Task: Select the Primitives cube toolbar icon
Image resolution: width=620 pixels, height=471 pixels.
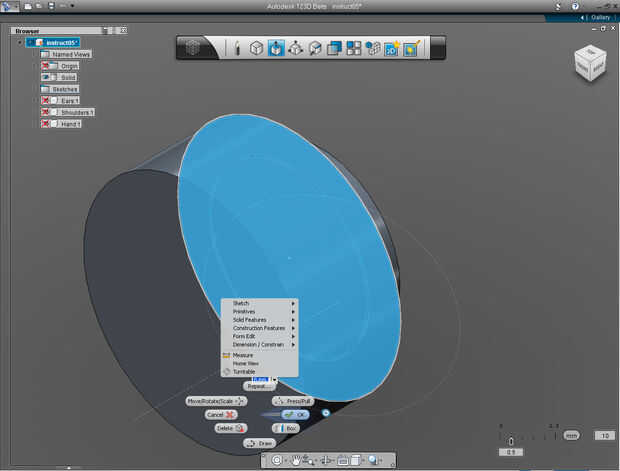Action: pyautogui.click(x=256, y=48)
